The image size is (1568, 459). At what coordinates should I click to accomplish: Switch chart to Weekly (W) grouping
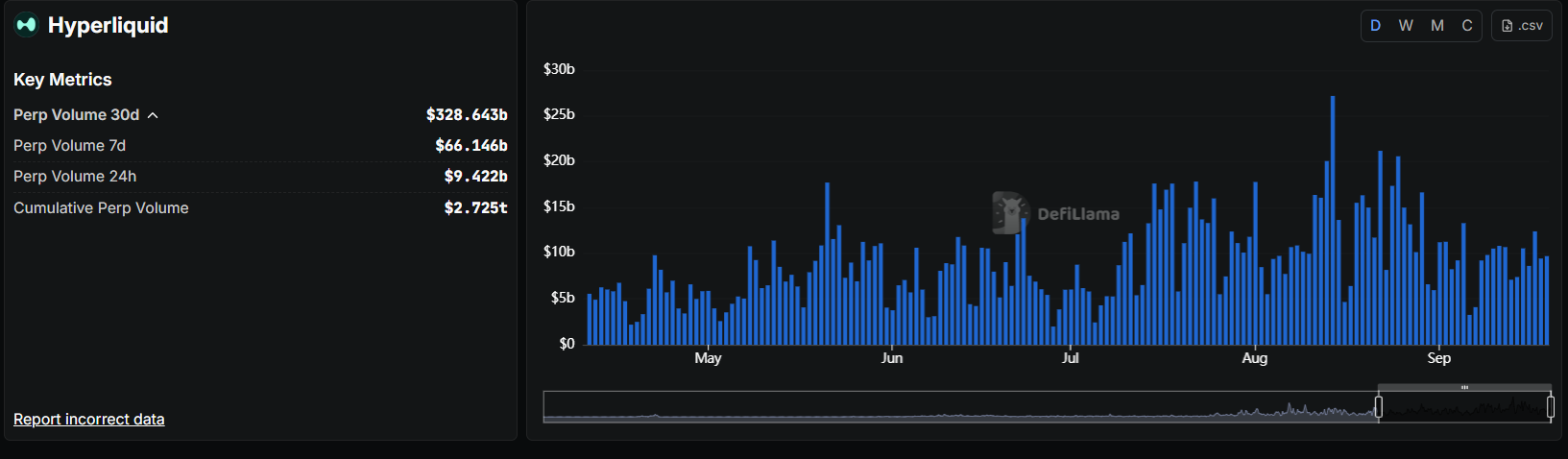[1406, 26]
